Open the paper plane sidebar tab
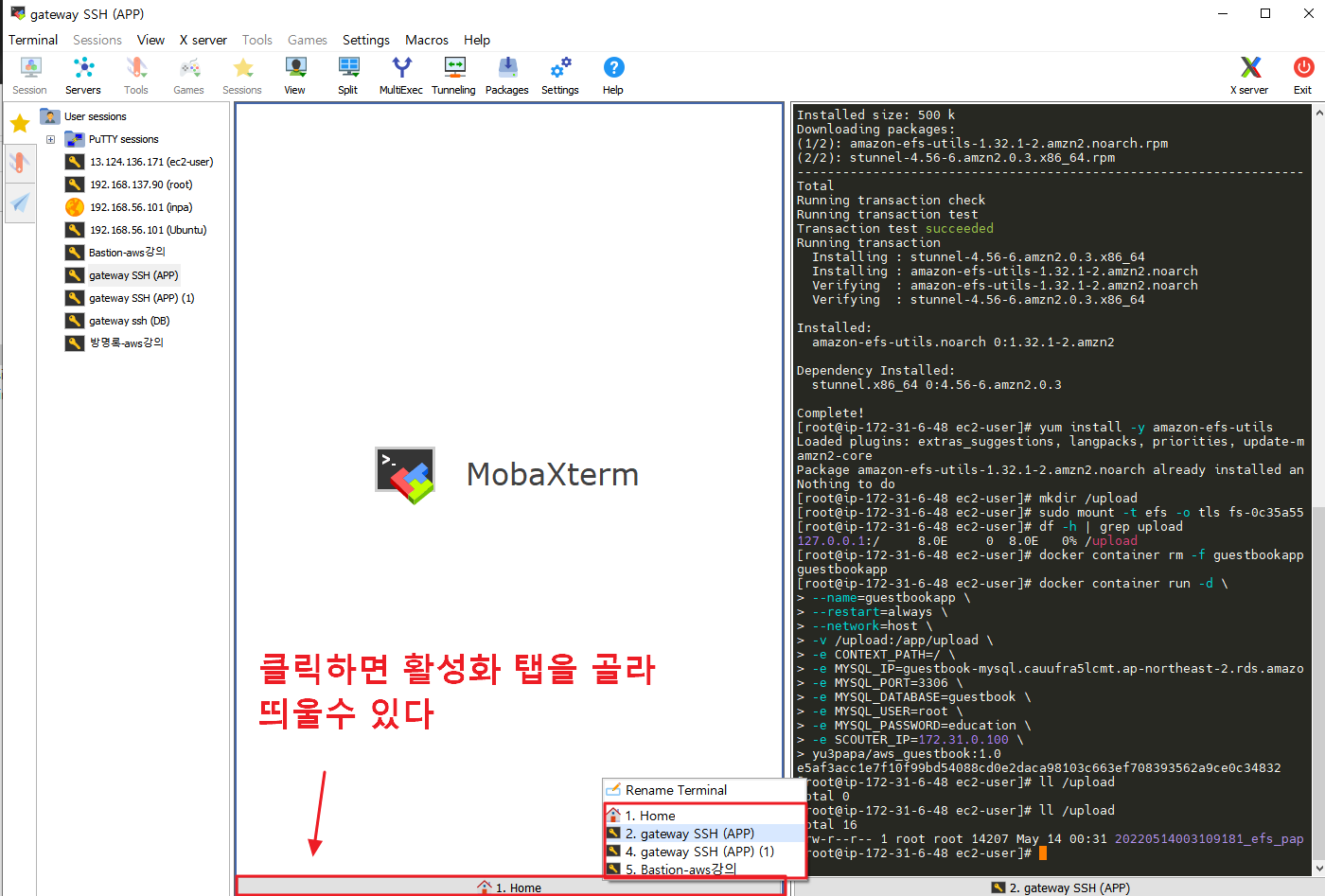The image size is (1325, 896). click(20, 202)
